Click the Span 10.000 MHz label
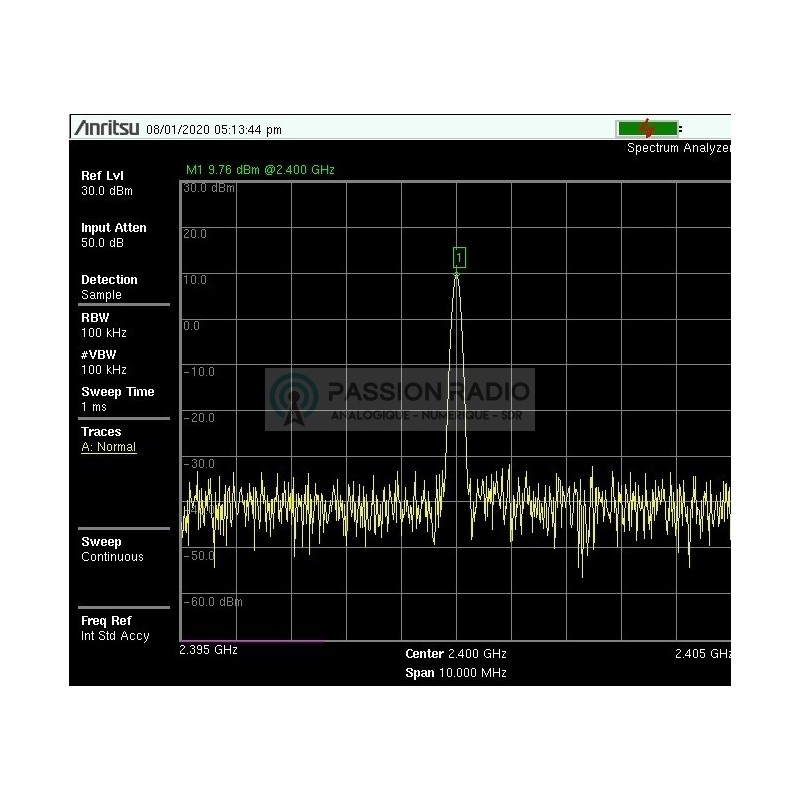 tap(456, 673)
